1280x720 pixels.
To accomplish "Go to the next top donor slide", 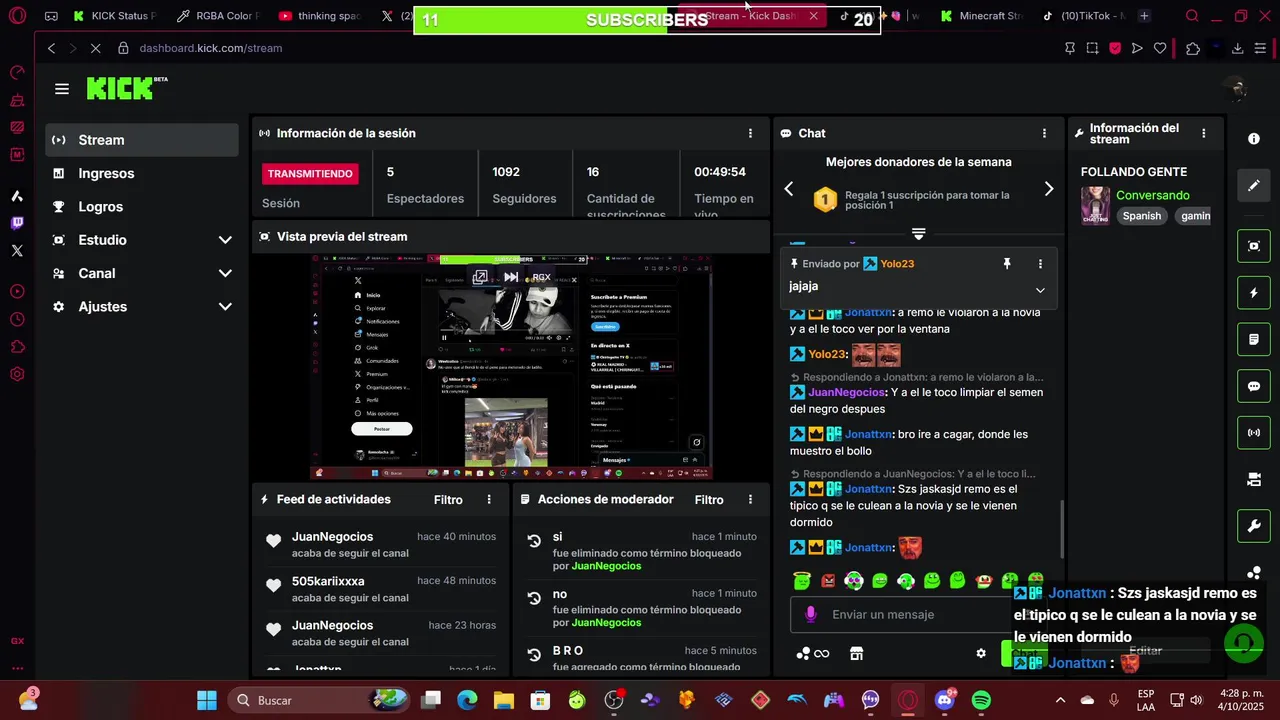I will point(1048,189).
